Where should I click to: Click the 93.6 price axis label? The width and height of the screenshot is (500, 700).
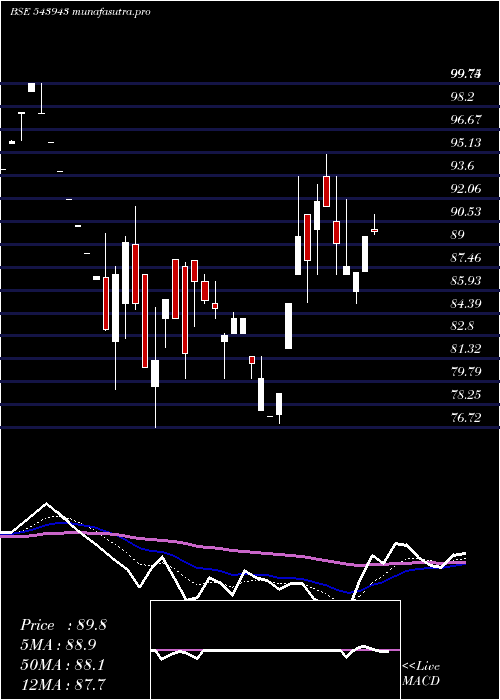462,166
